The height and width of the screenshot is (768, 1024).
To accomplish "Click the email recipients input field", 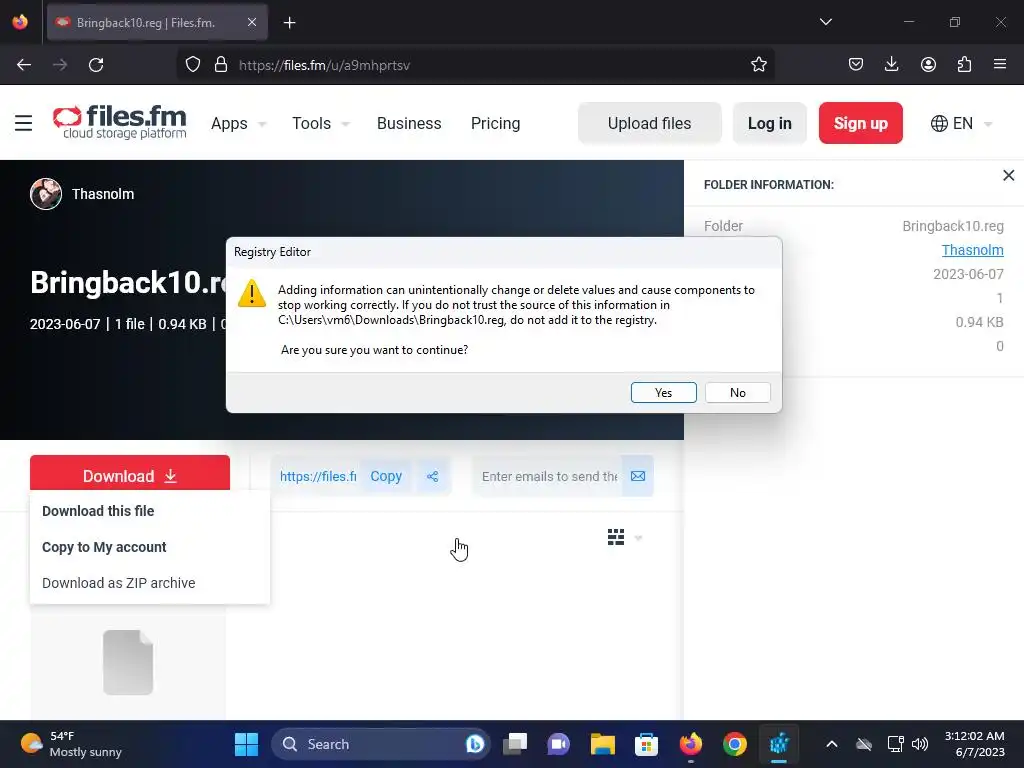I will coord(549,476).
